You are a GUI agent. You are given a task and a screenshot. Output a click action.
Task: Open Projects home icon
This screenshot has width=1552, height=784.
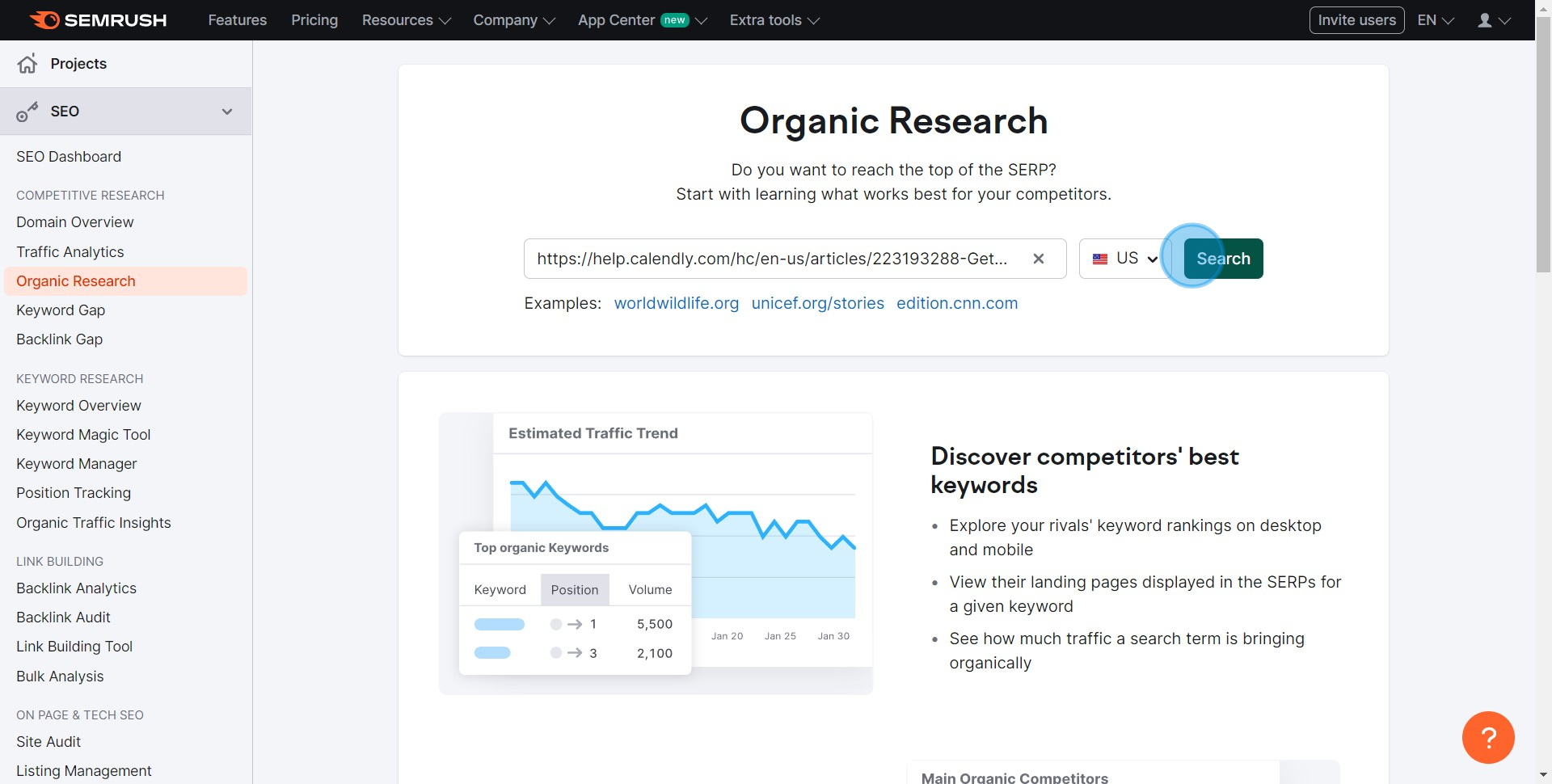(x=27, y=64)
